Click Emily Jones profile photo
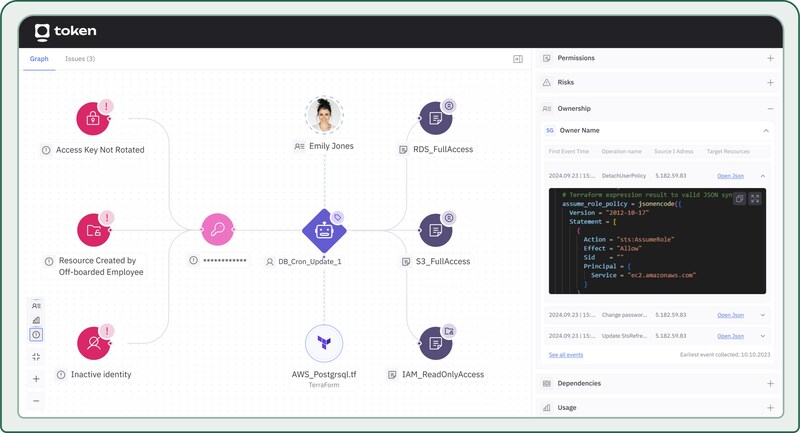 tap(323, 116)
